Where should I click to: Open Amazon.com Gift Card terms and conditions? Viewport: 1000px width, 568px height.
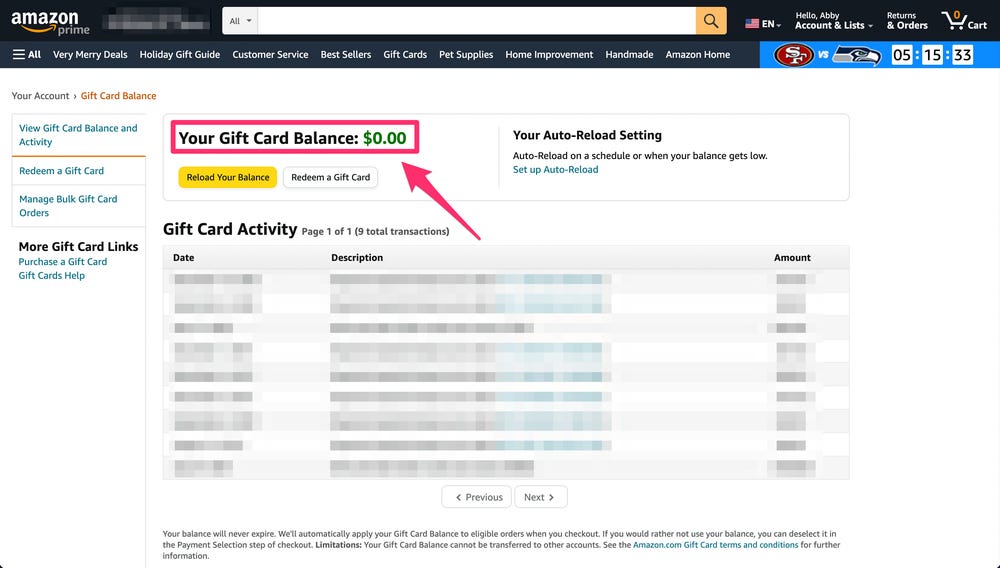[x=716, y=545]
